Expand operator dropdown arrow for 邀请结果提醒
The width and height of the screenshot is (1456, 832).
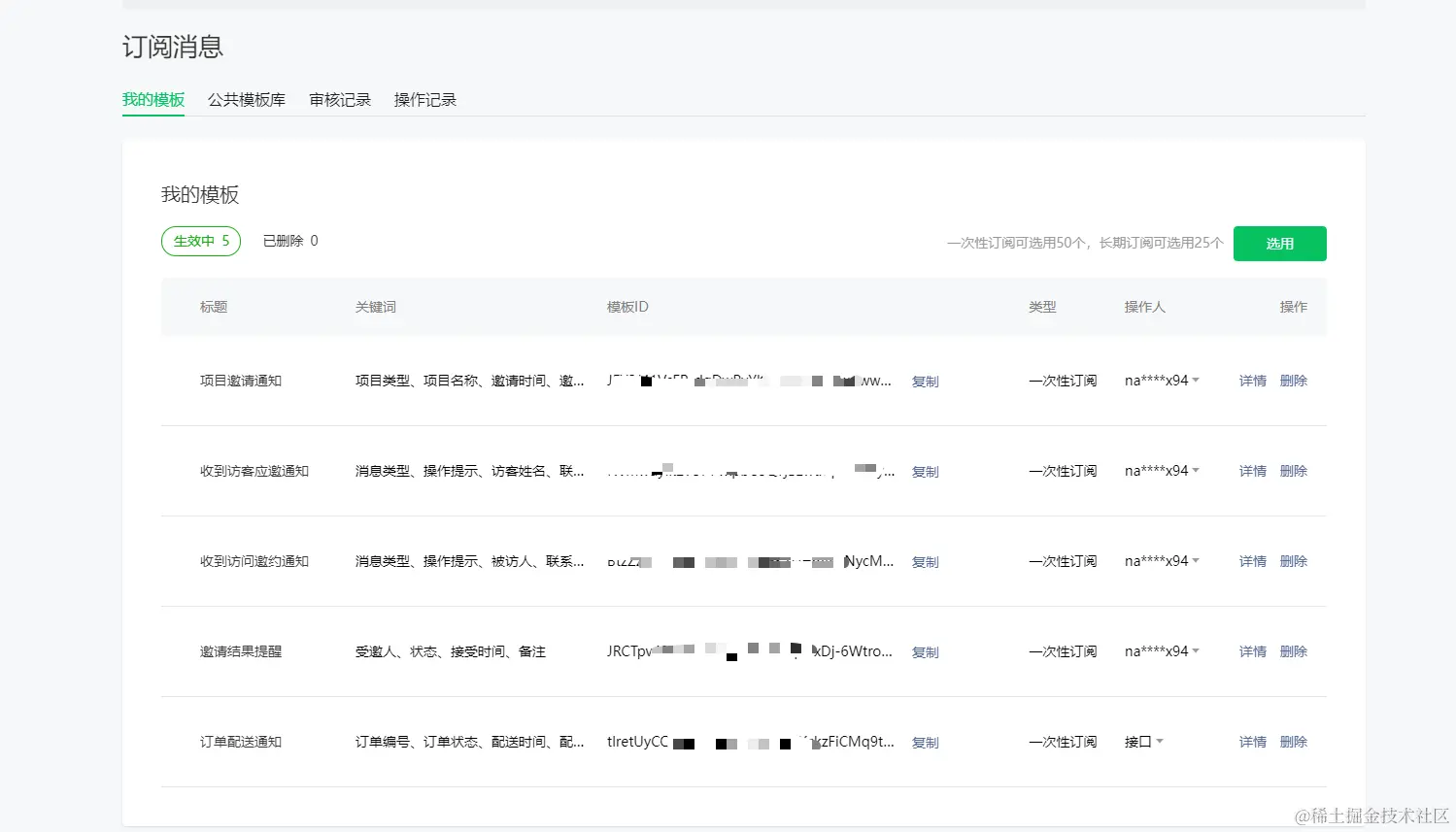point(1196,651)
